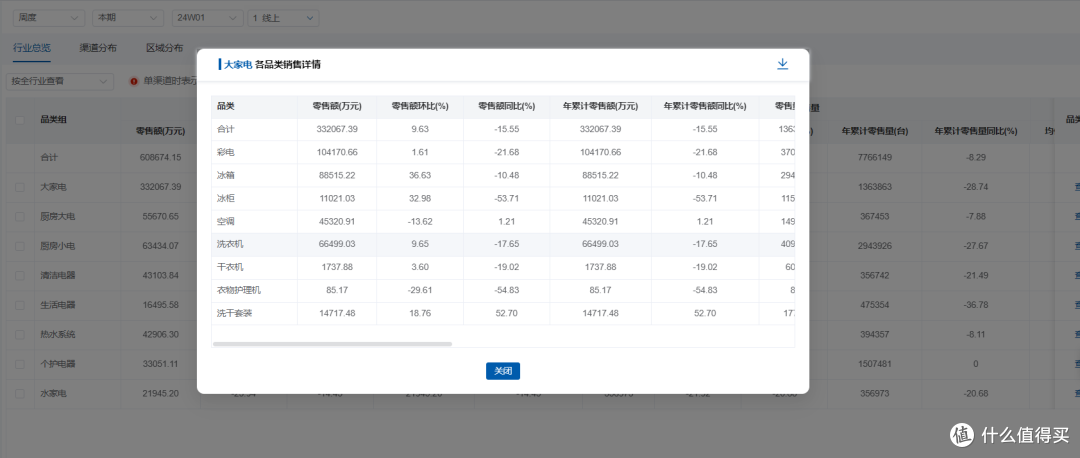
Task: Close the dialog with the 关闭 button
Action: 503,371
